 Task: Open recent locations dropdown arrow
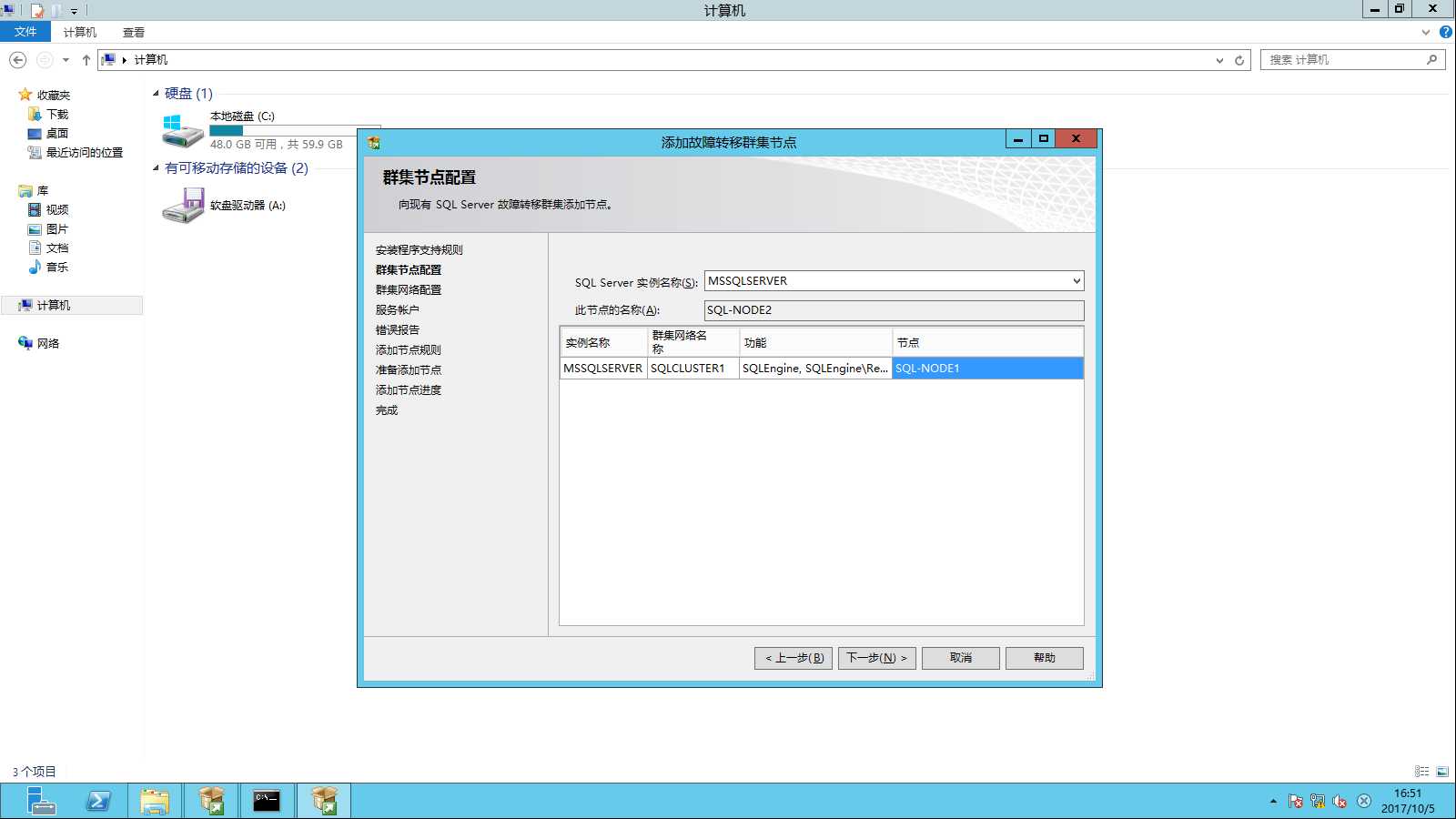coord(66,60)
